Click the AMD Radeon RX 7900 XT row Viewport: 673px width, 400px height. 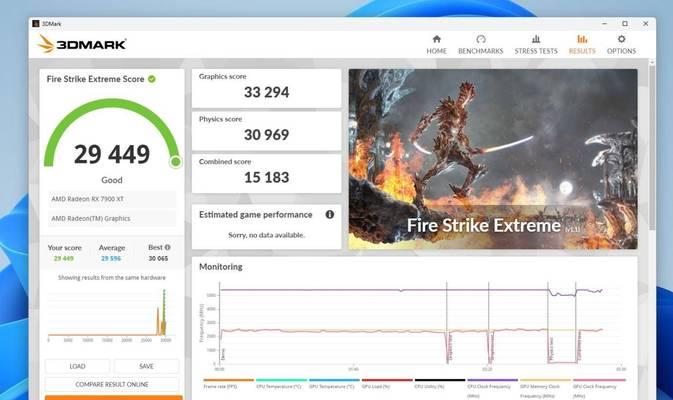point(112,199)
